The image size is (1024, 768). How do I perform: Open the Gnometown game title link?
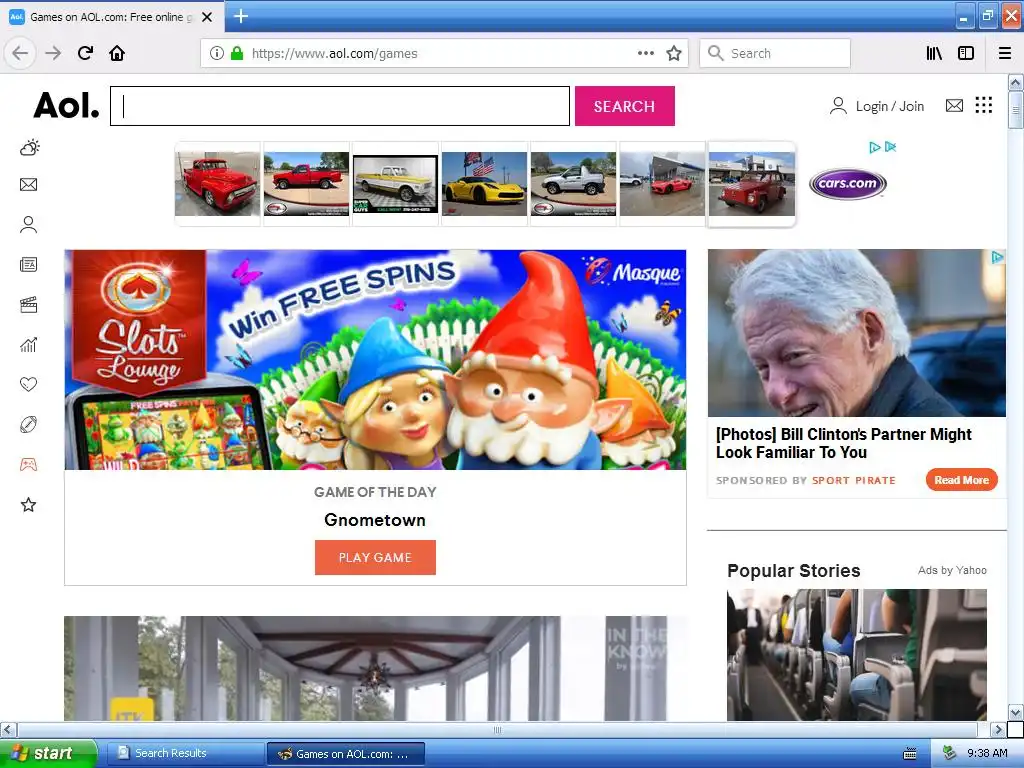[x=375, y=520]
